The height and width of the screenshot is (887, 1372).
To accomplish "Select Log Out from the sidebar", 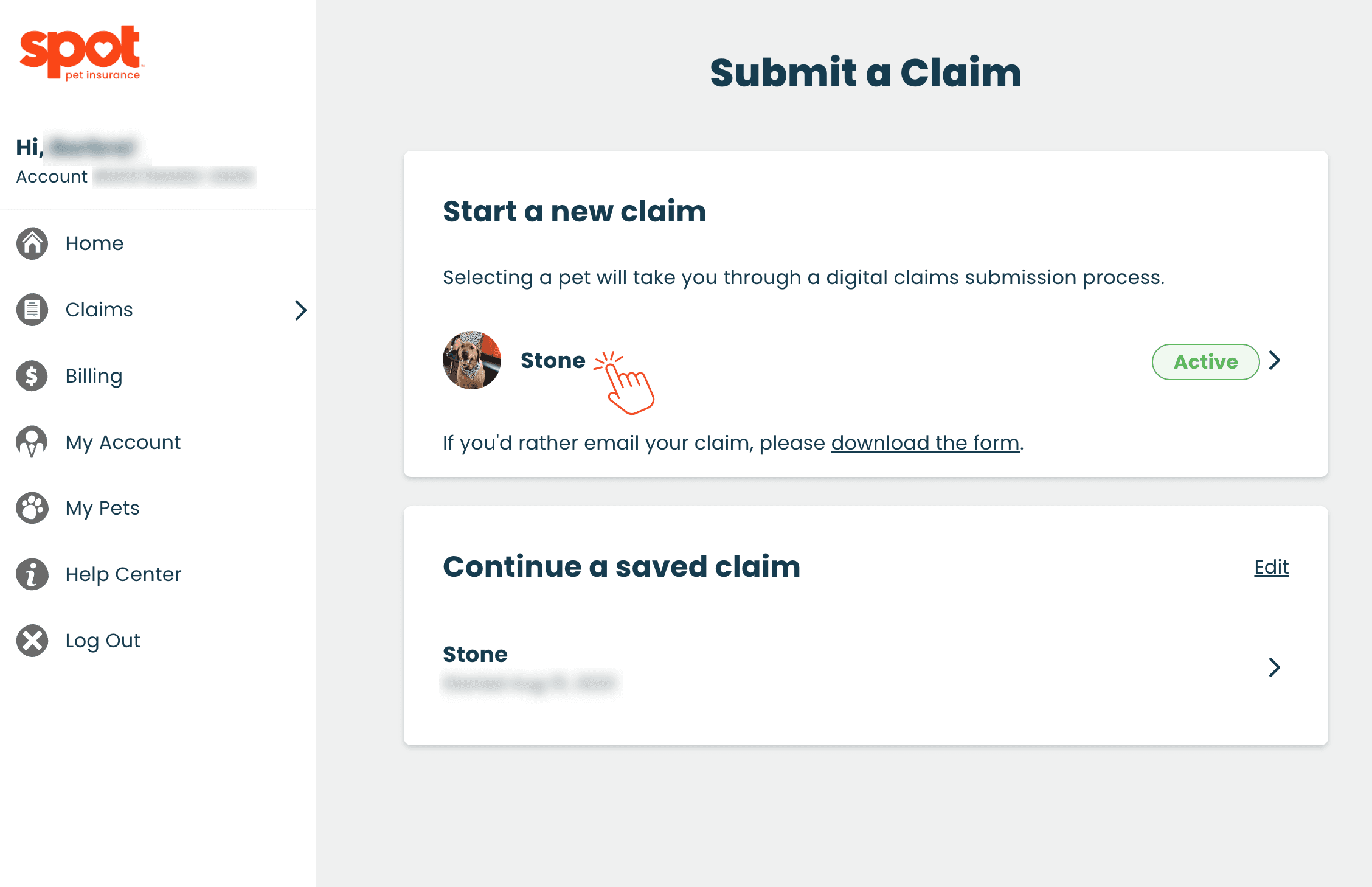I will 102,640.
